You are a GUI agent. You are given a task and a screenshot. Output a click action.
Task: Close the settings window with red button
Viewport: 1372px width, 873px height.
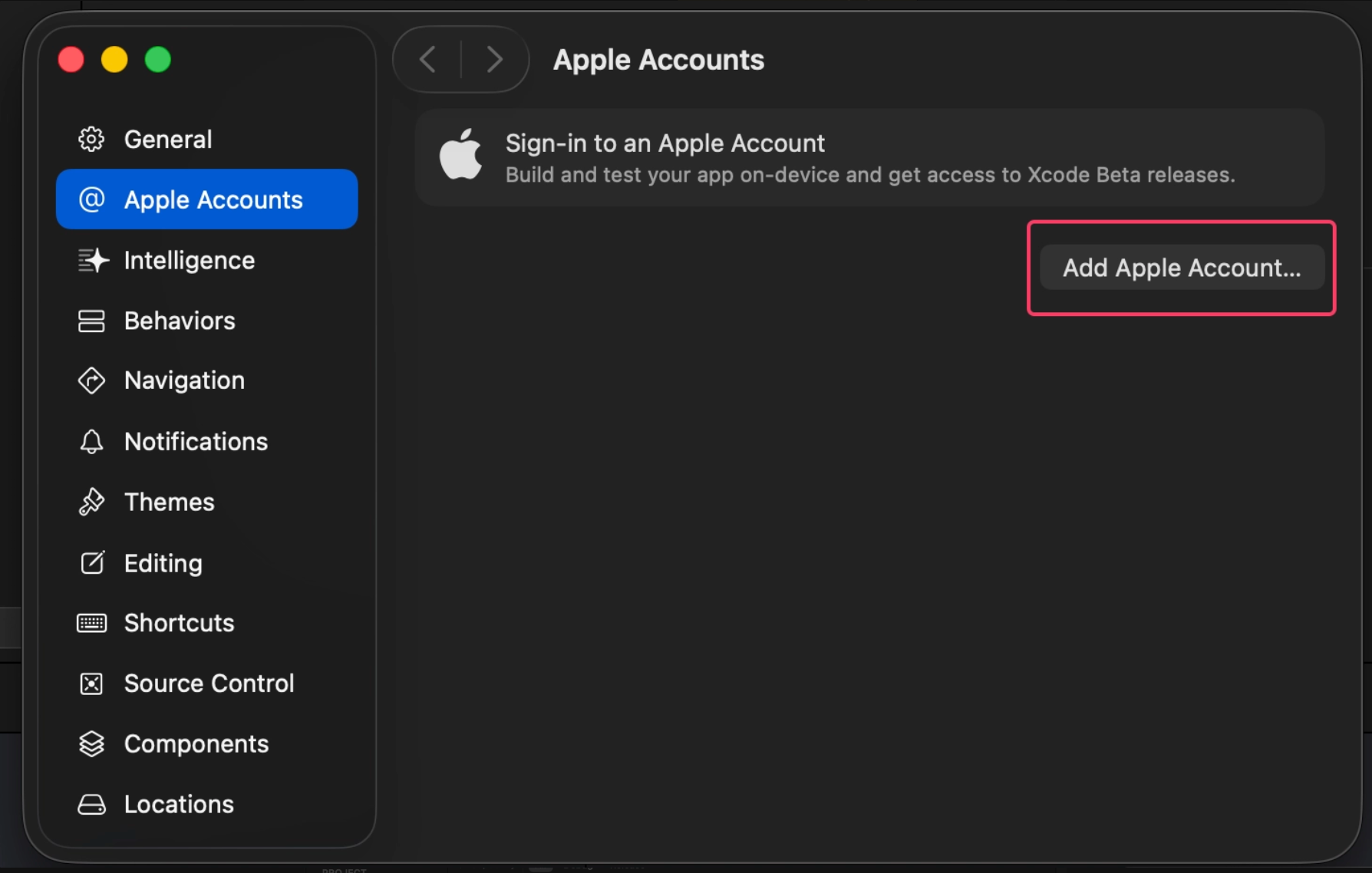pos(71,59)
